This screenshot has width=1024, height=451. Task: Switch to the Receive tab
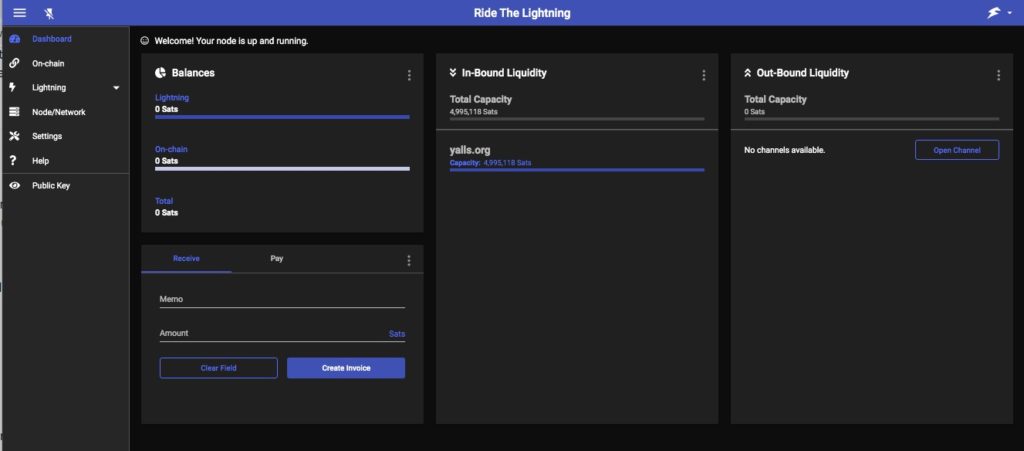[186, 259]
